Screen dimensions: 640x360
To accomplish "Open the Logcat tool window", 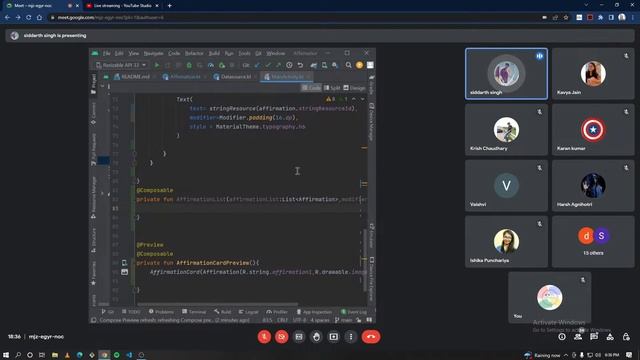I will pyautogui.click(x=249, y=312).
